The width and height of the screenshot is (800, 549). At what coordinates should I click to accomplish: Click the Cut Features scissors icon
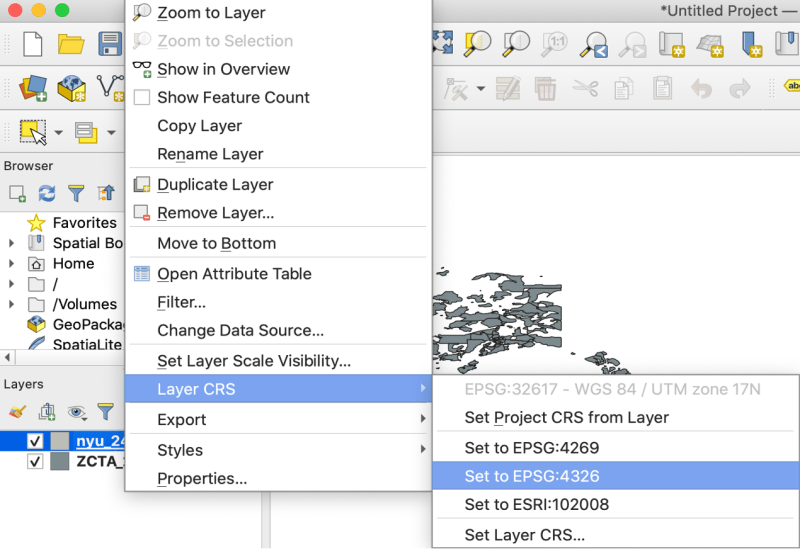585,88
